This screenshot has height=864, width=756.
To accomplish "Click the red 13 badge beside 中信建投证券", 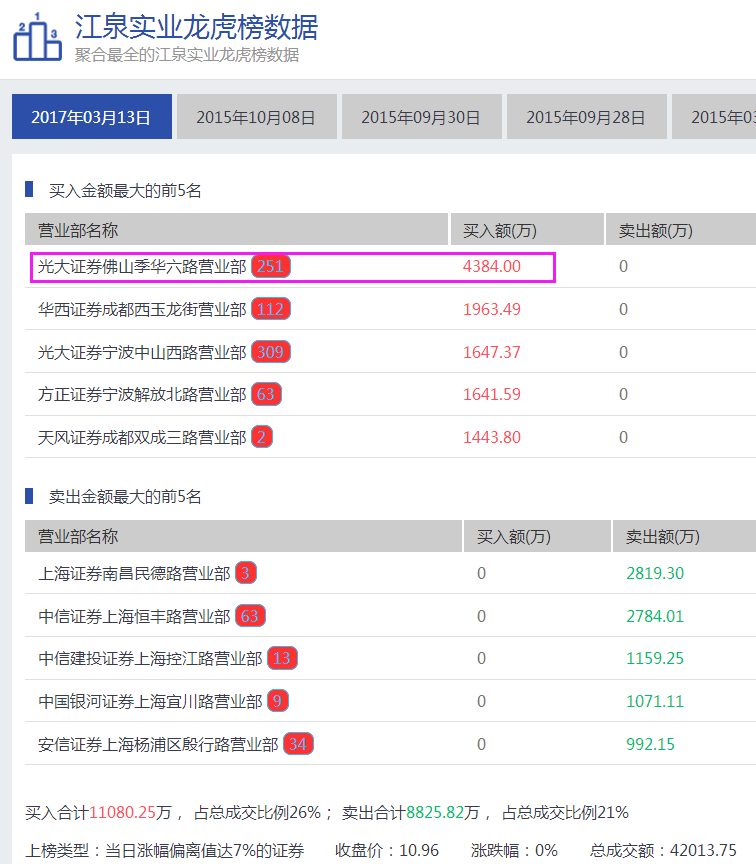I will tap(282, 658).
